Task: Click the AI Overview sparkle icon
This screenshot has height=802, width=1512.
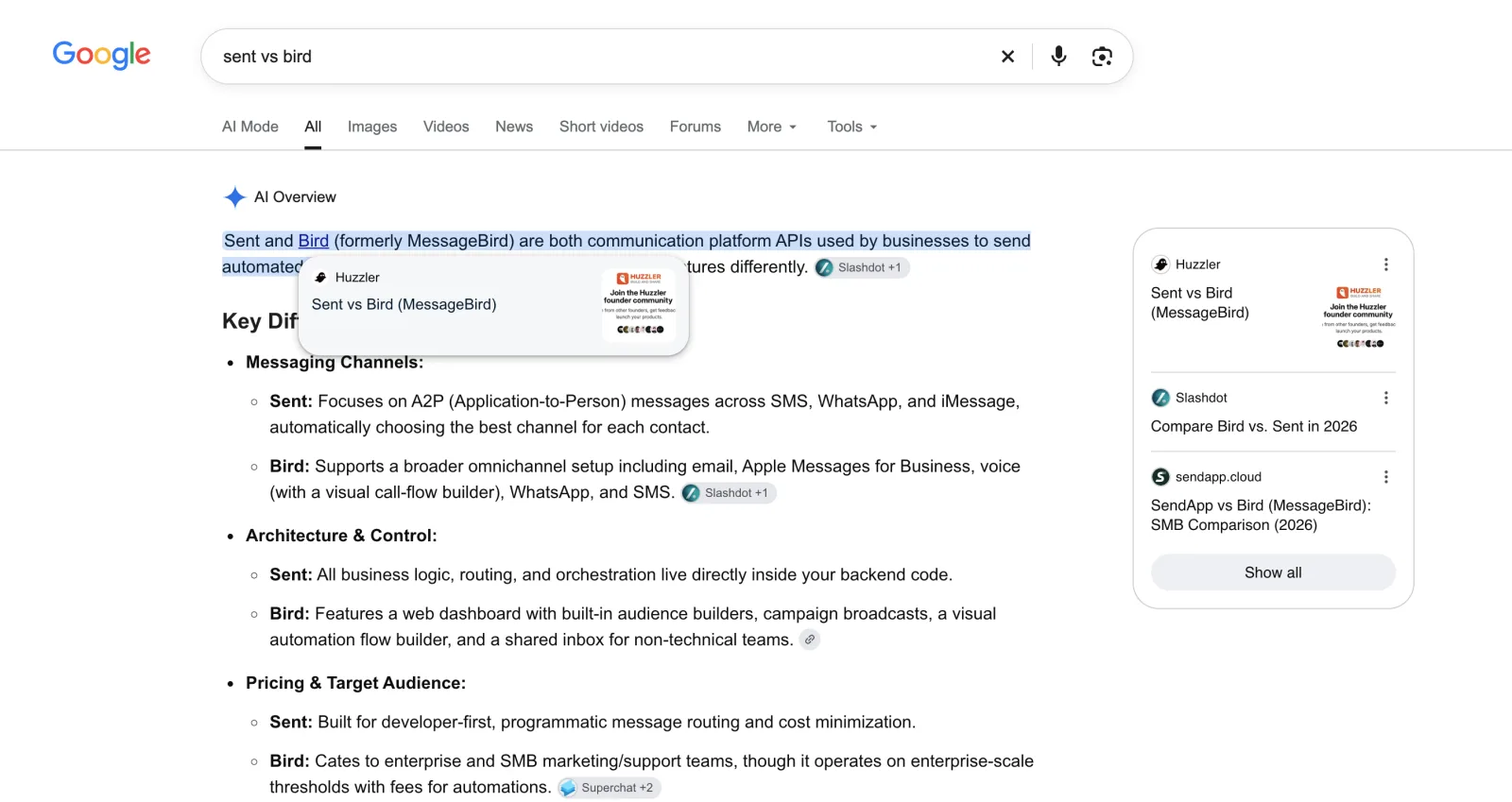Action: pyautogui.click(x=234, y=196)
